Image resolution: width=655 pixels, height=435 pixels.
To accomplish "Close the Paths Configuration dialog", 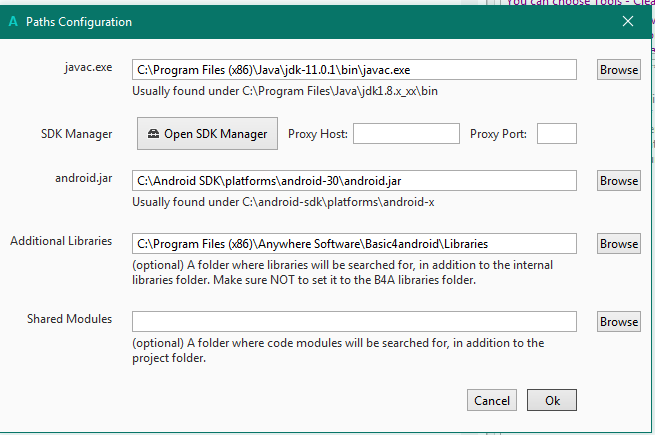I will 628,21.
